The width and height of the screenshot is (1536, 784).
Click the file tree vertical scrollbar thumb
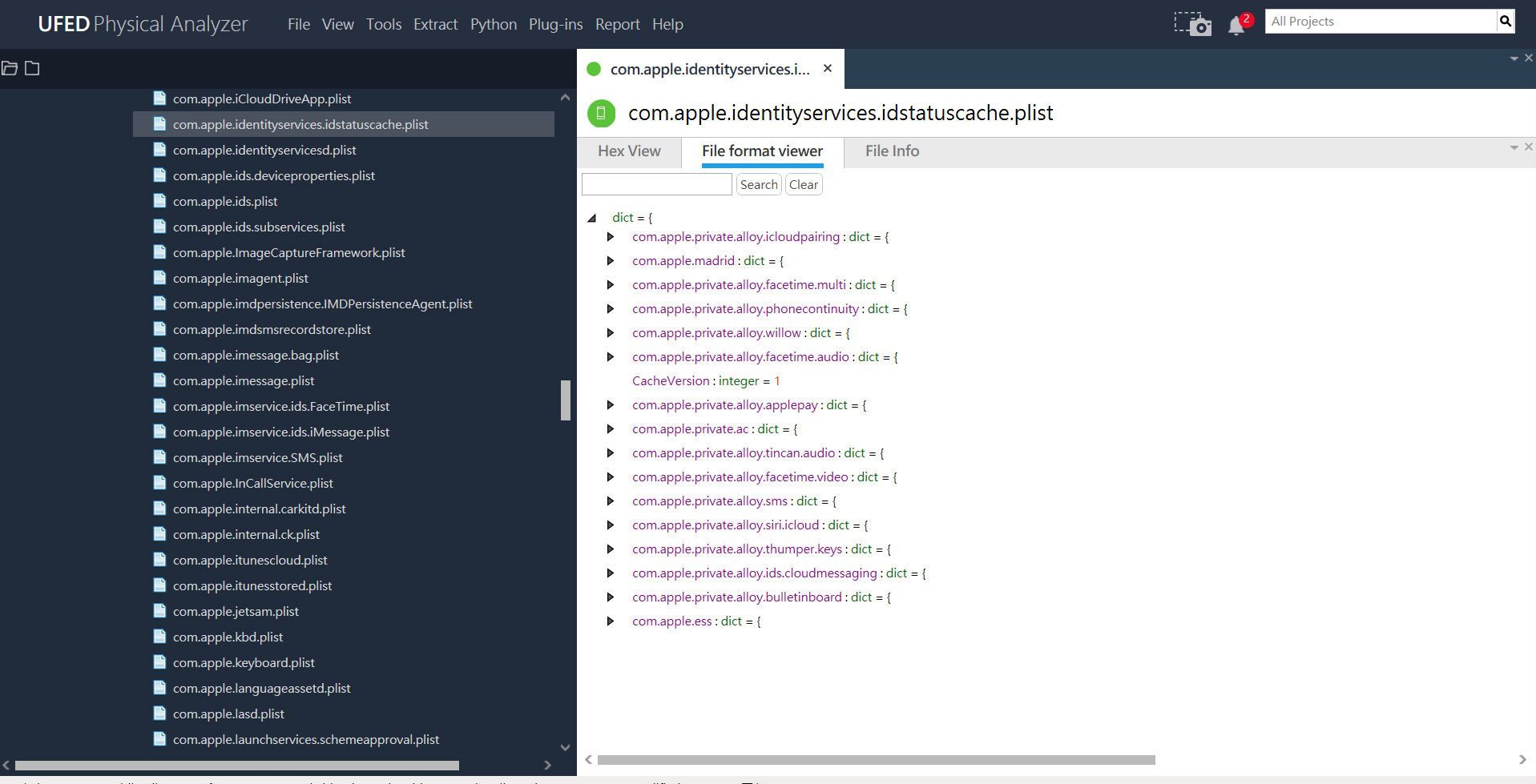(565, 400)
